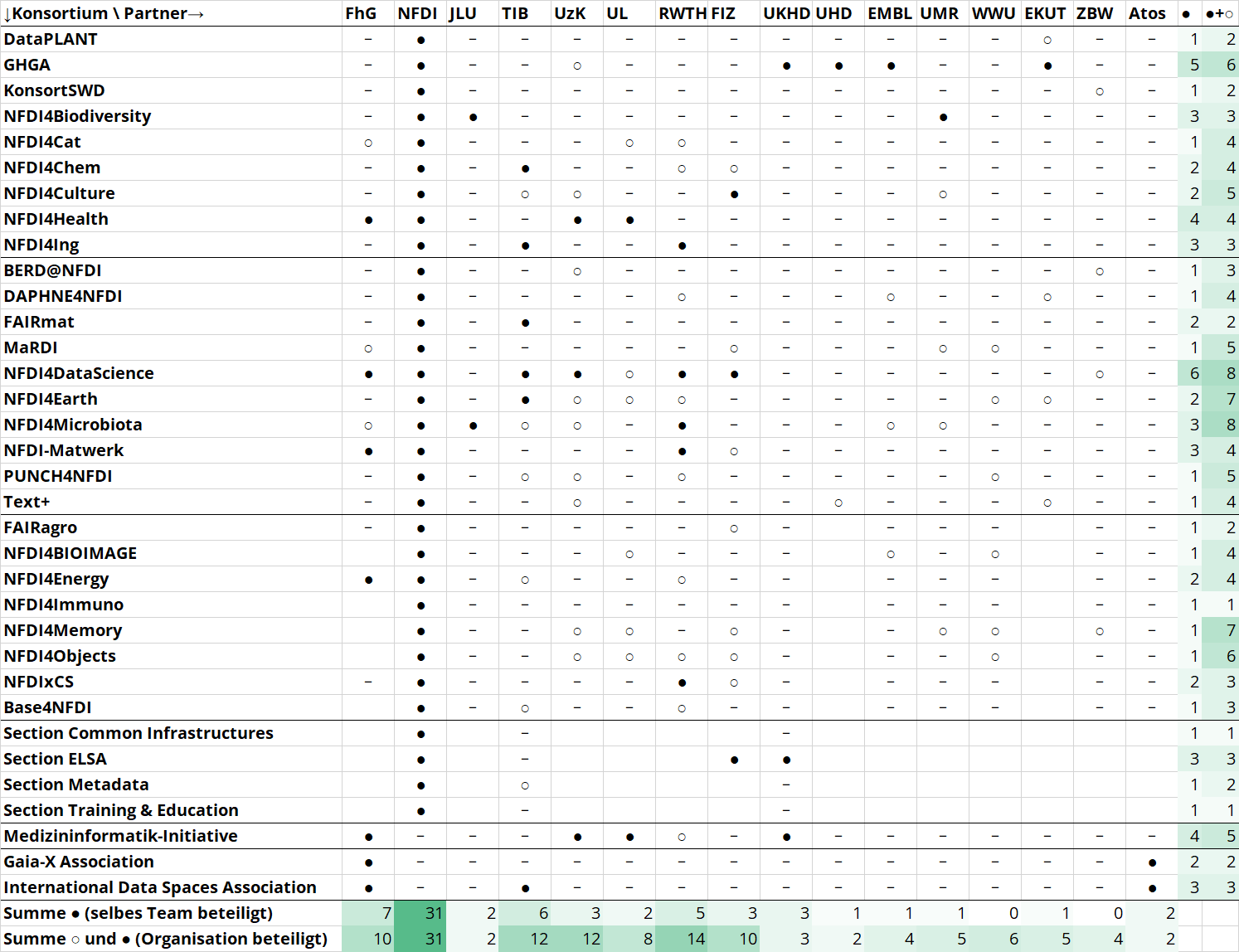Viewport: 1239px width, 952px height.
Task: Select the FhG organisation sum '10'
Action: coord(367,939)
